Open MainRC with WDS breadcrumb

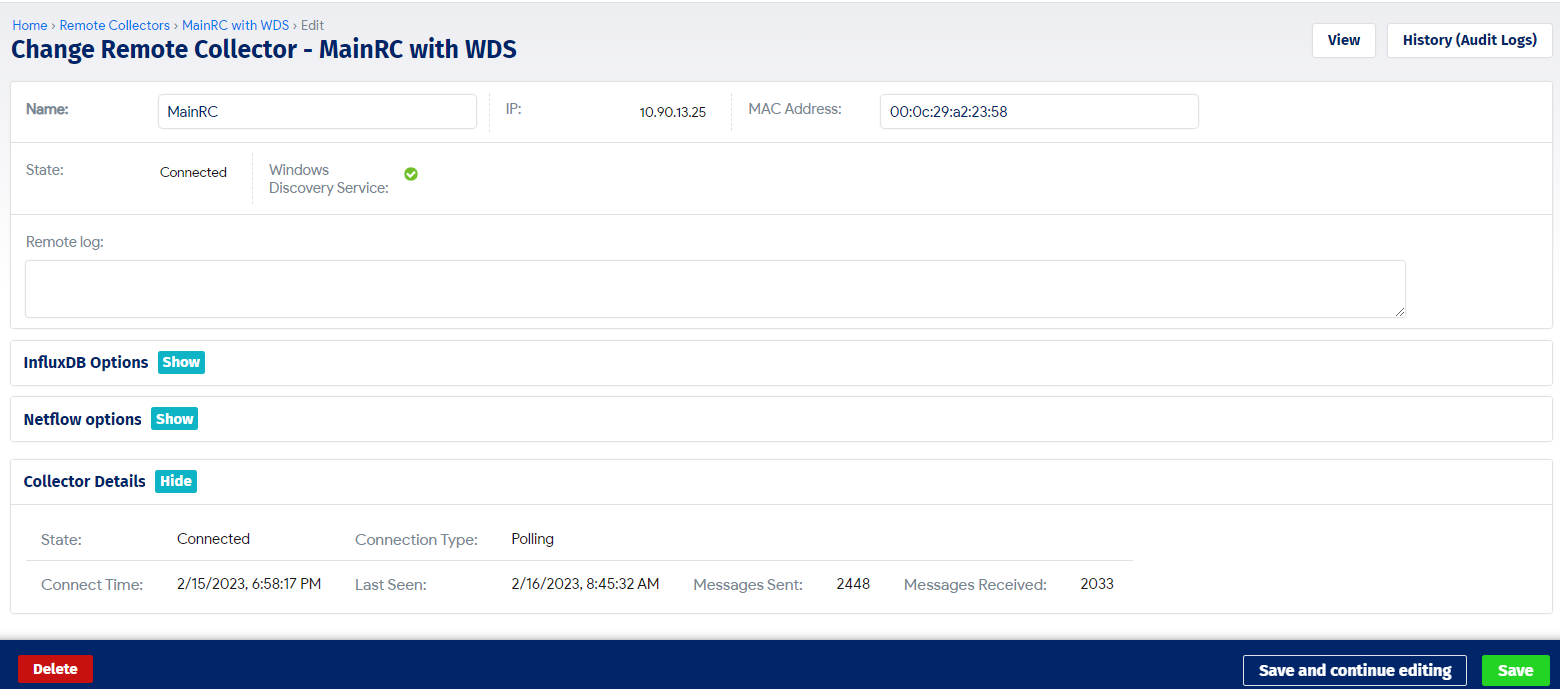click(x=235, y=25)
